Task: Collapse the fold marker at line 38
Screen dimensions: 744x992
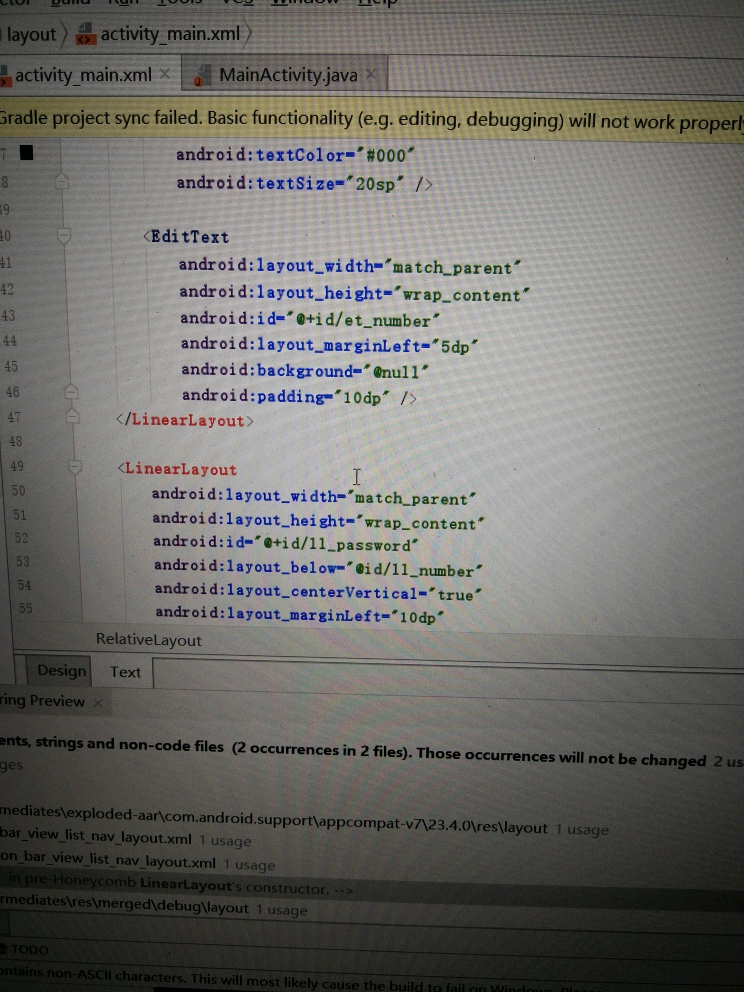Action: 61,182
